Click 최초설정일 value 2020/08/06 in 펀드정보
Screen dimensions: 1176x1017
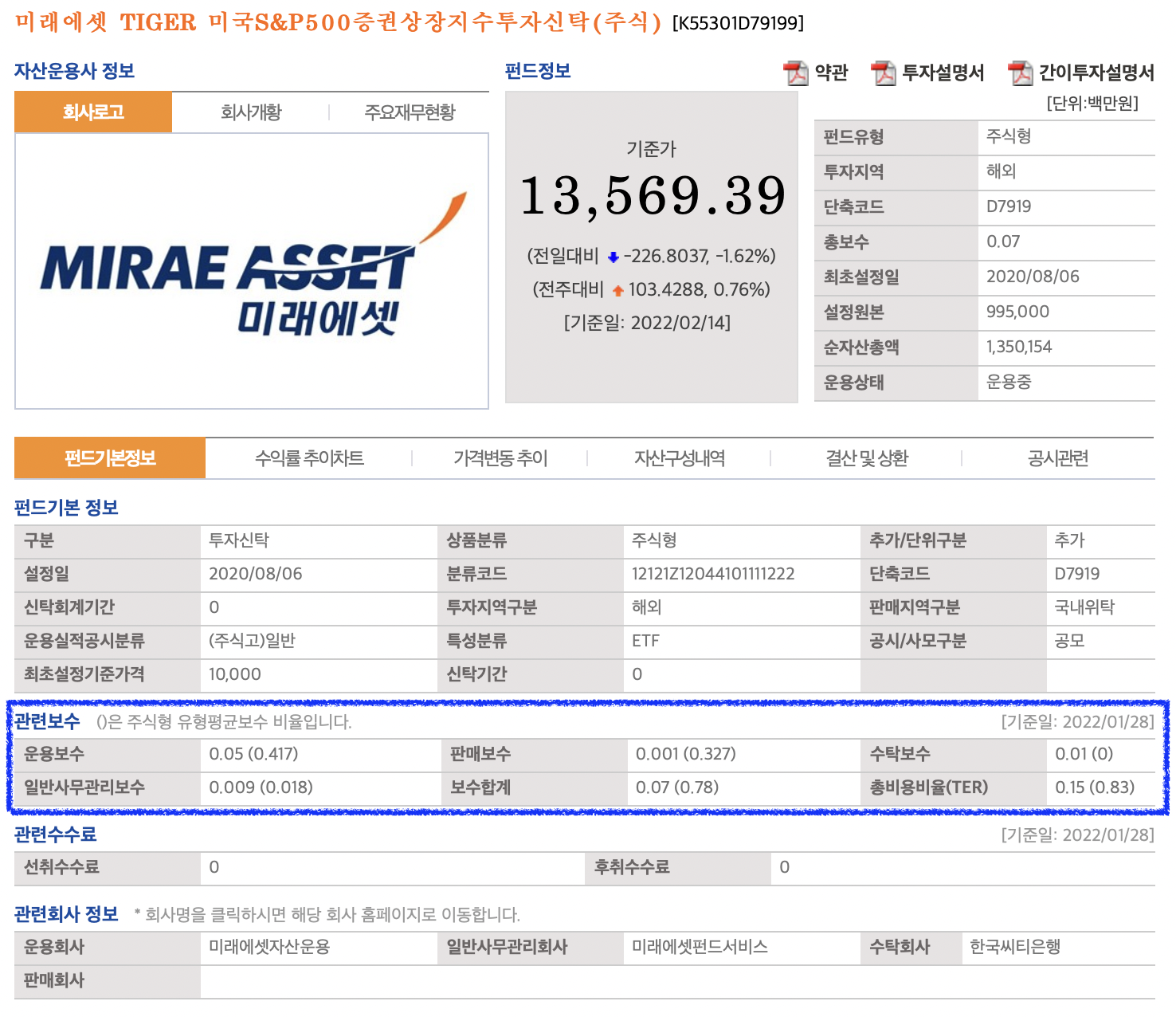point(1033,277)
